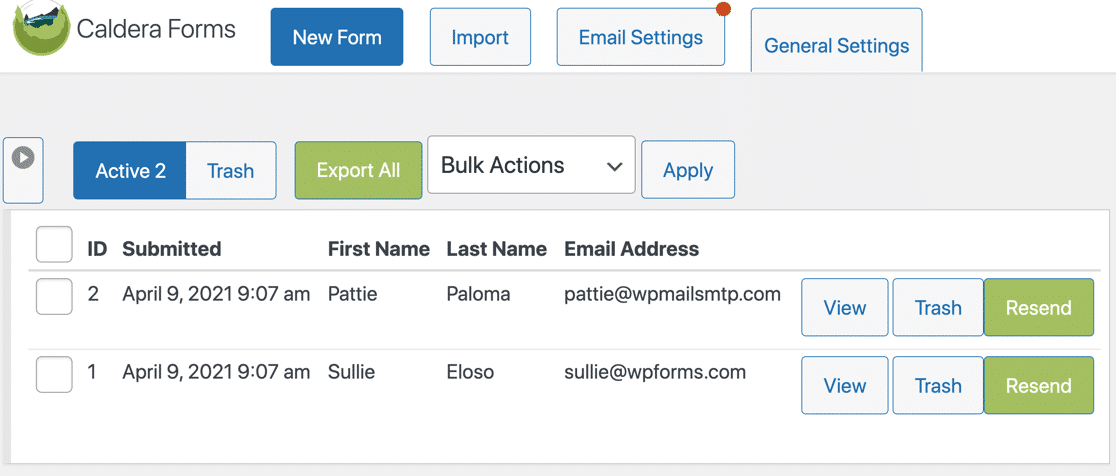Click the Caldera Forms logo icon
The width and height of the screenshot is (1116, 476).
point(40,28)
